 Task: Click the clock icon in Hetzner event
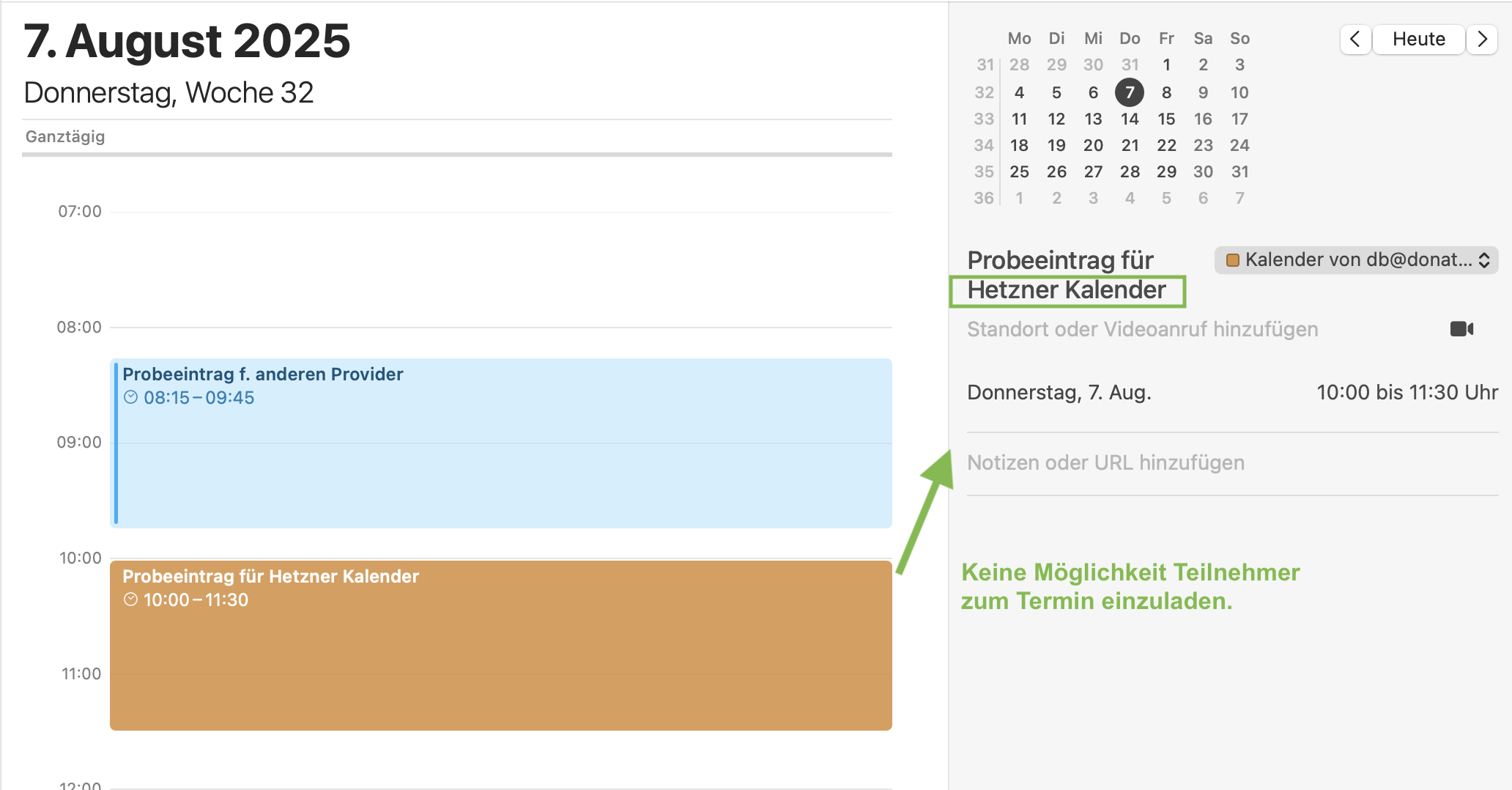coord(130,599)
